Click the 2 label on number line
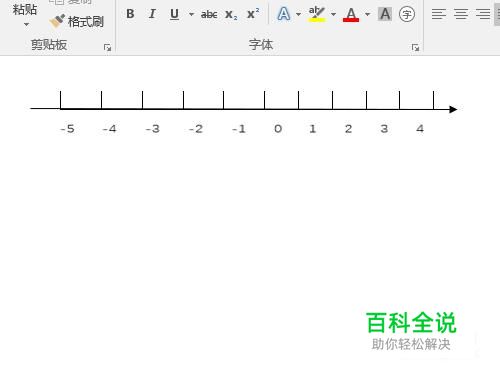Viewport: 500px width, 383px height. coord(348,129)
